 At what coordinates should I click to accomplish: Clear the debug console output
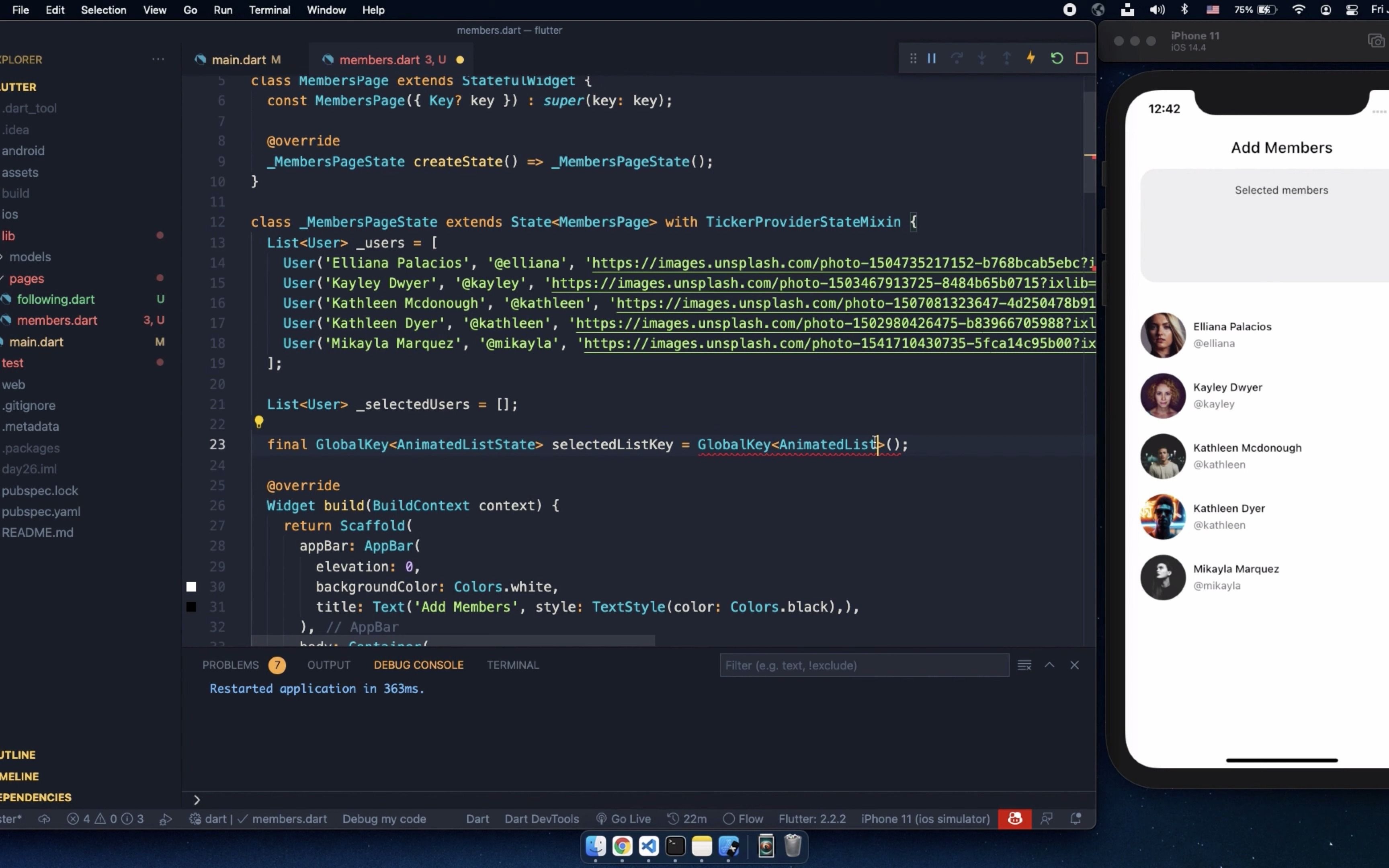pyautogui.click(x=1024, y=665)
